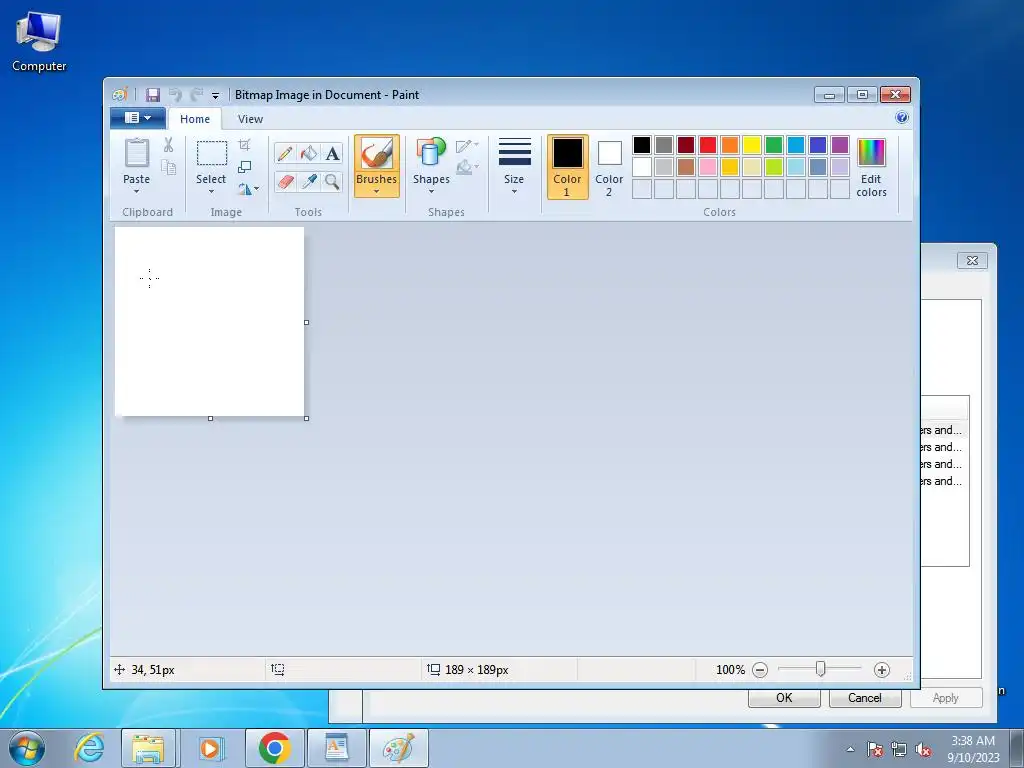Click the Save icon in quick access toolbar
Screen dimensions: 1024x768
[153, 95]
